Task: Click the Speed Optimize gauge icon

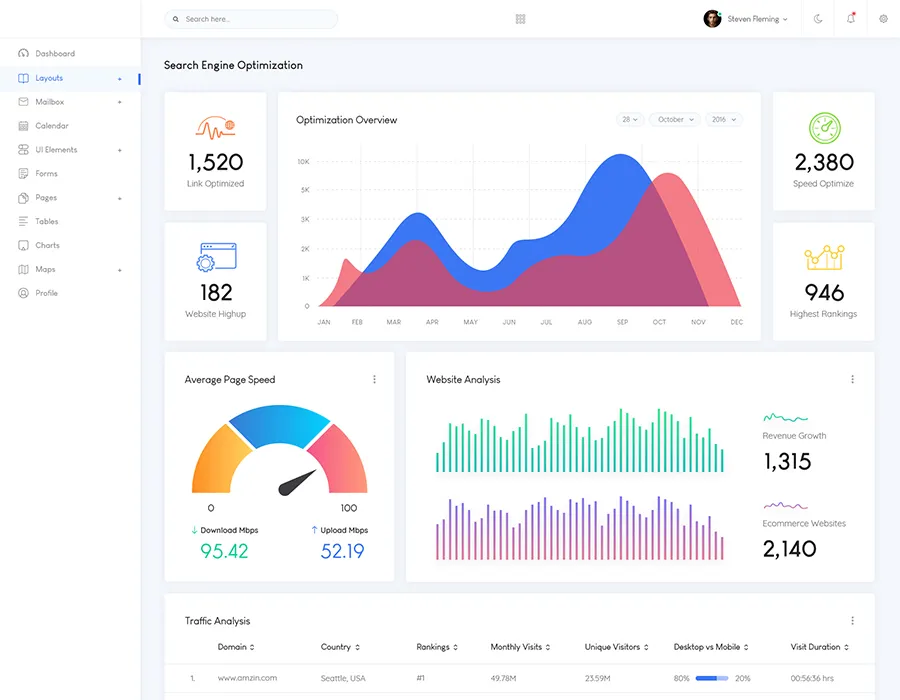Action: point(825,128)
